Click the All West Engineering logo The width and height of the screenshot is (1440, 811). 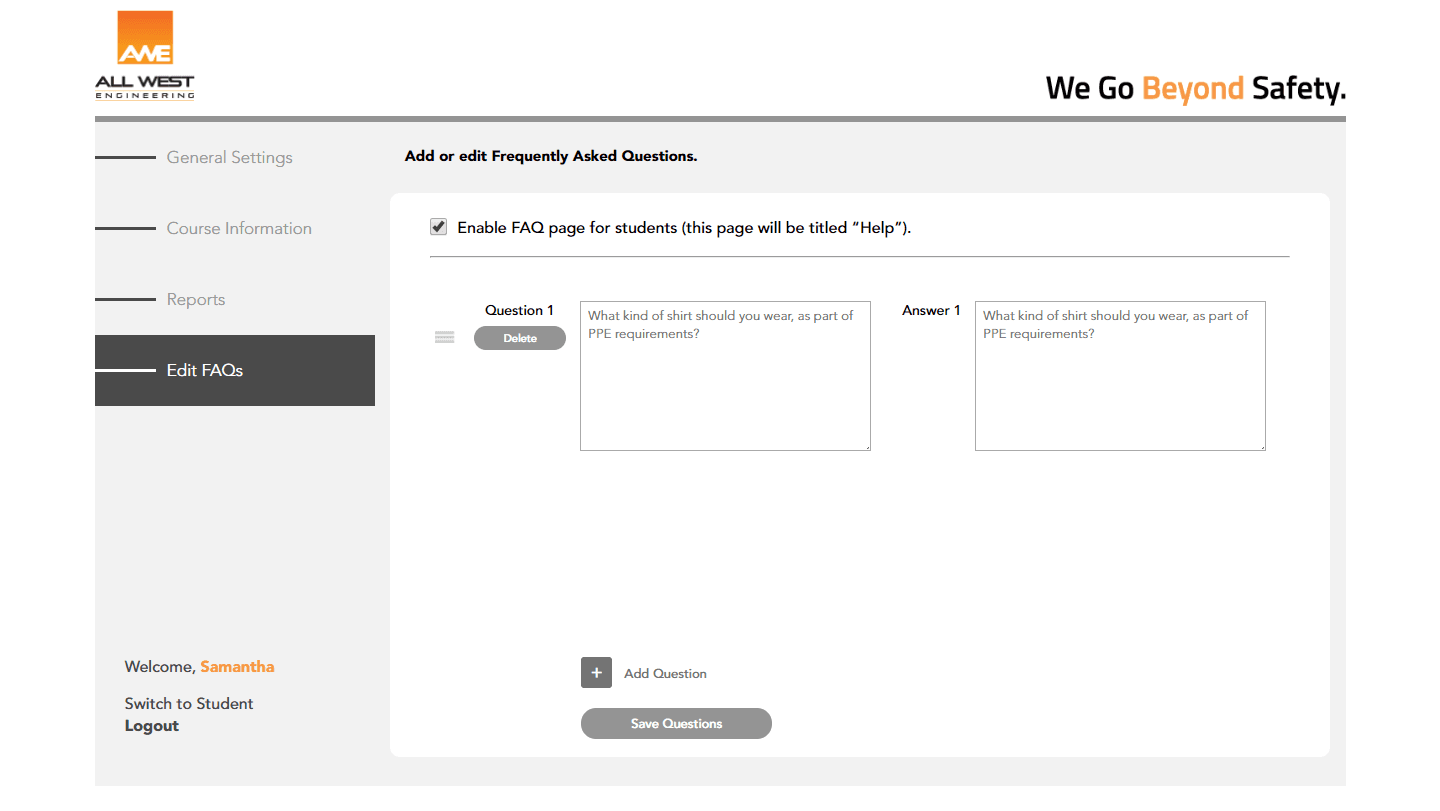[x=145, y=56]
